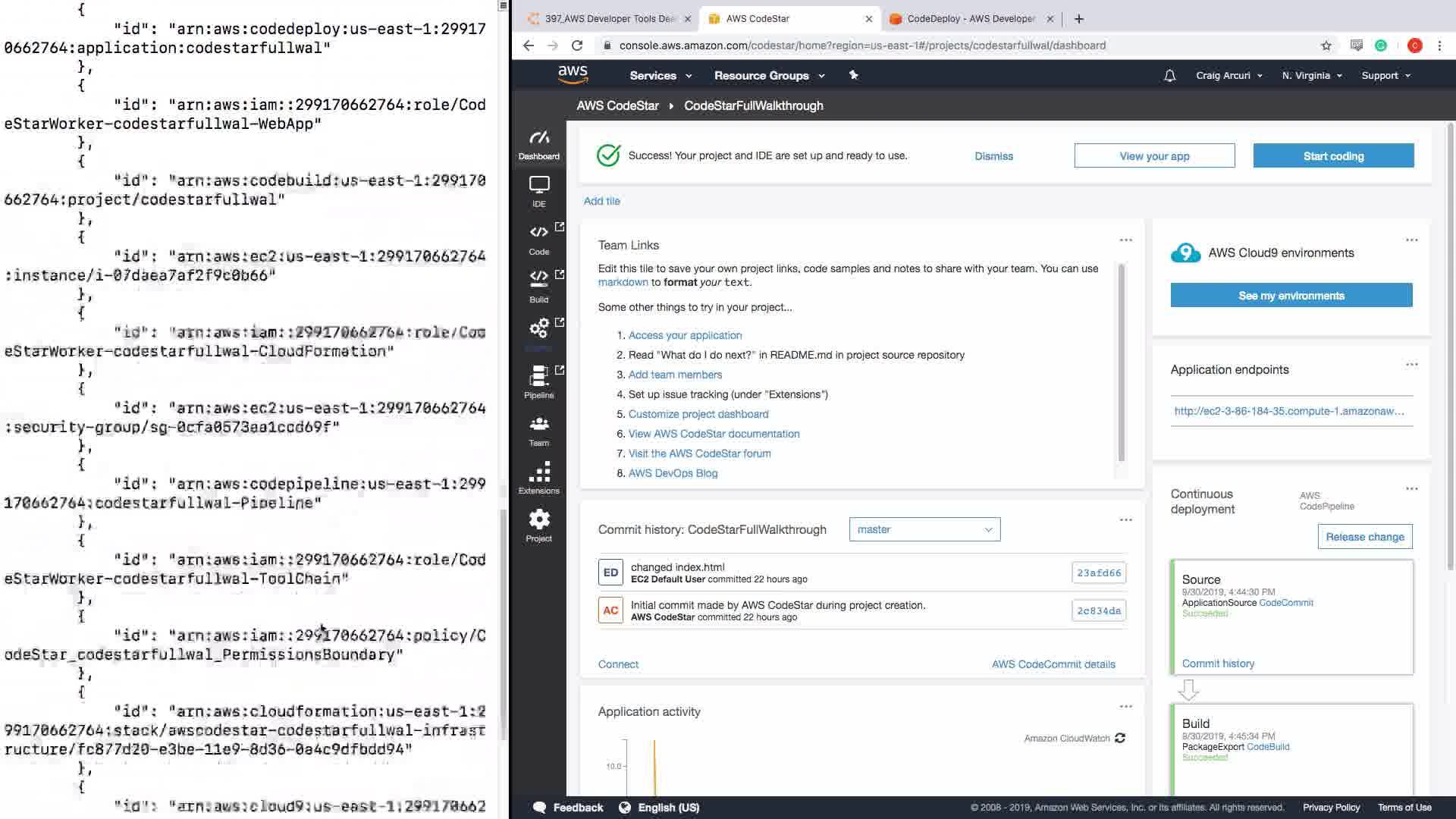Open the Resource Groups menu

[769, 76]
